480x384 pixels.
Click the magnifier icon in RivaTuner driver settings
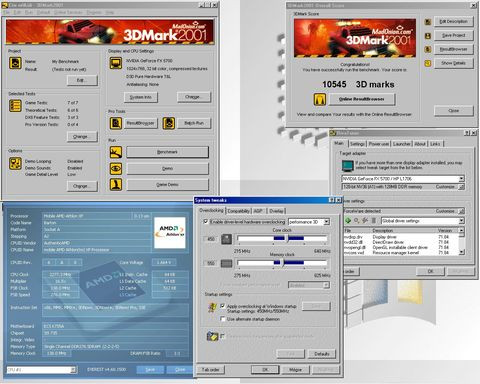(x=356, y=220)
